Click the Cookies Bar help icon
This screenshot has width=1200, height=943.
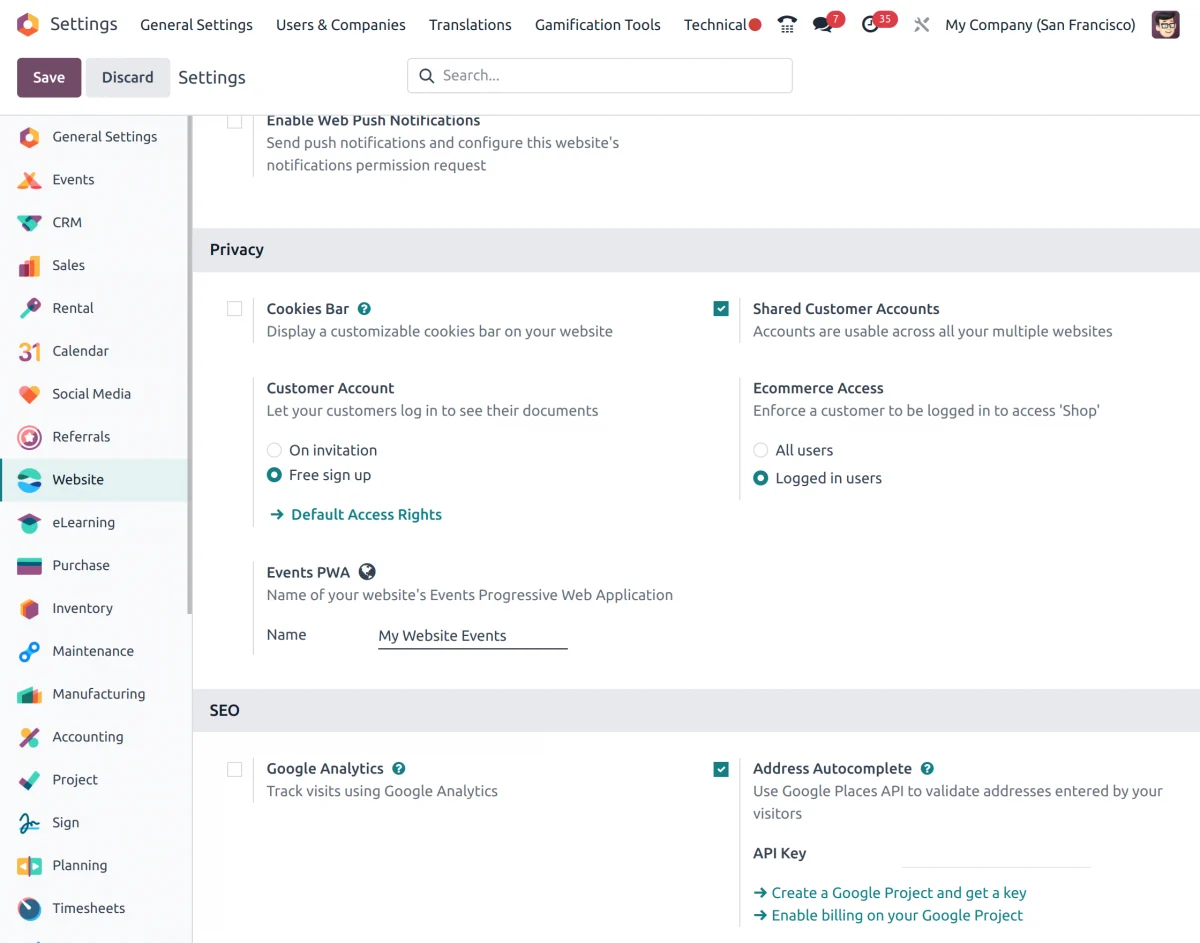point(363,308)
